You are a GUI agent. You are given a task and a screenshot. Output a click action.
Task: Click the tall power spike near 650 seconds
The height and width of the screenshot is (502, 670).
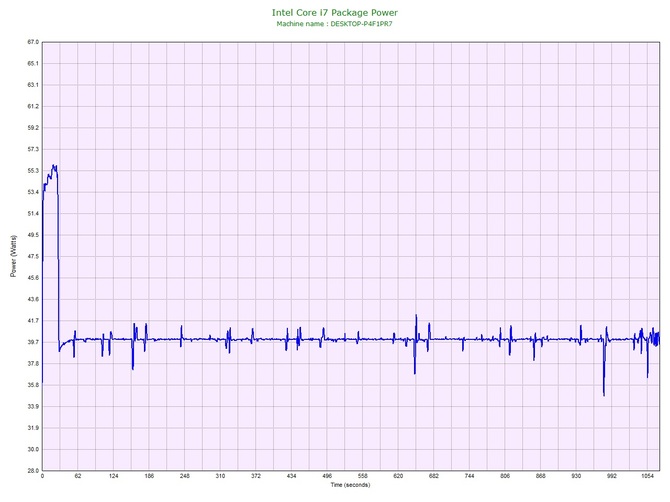point(416,316)
